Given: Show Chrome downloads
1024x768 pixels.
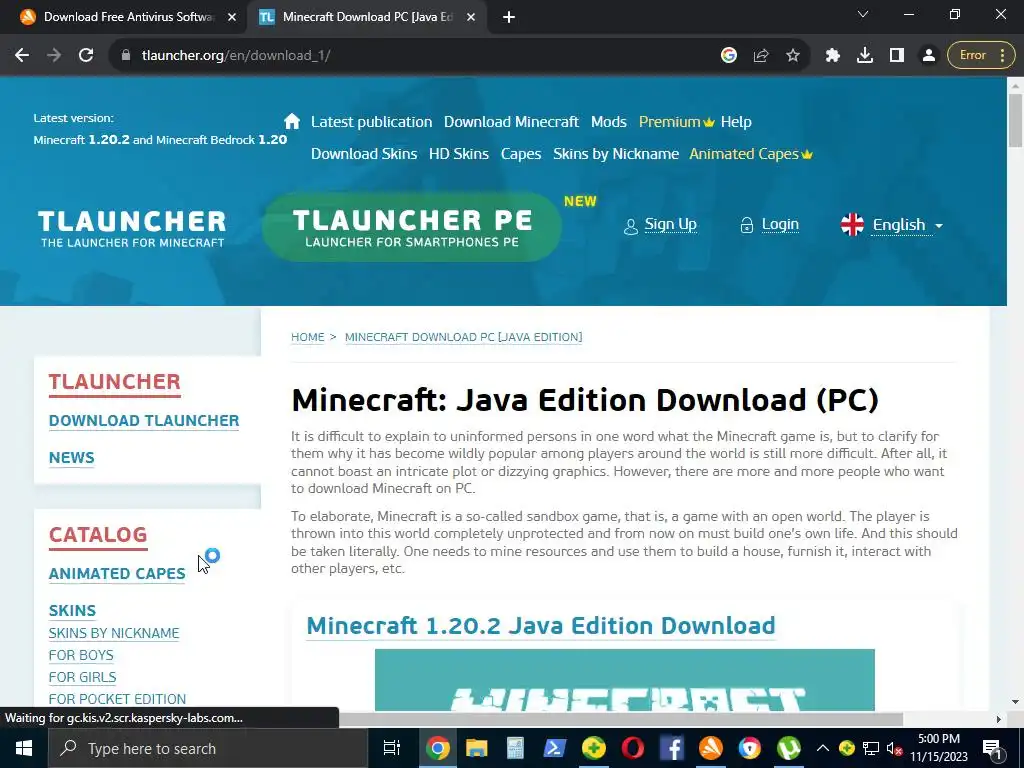Looking at the screenshot, I should pyautogui.click(x=865, y=56).
